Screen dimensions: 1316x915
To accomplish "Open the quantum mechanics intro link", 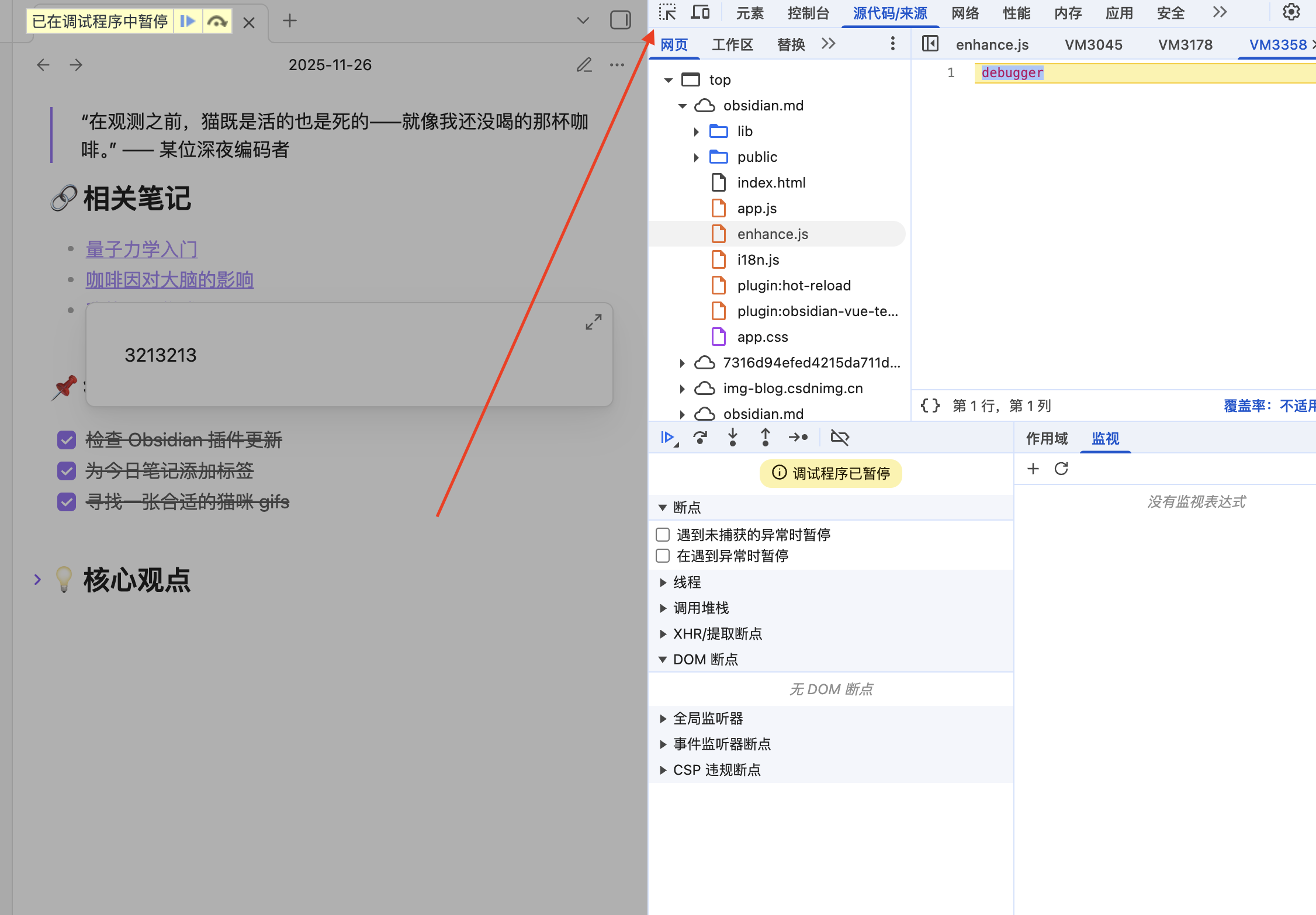I will tap(141, 249).
